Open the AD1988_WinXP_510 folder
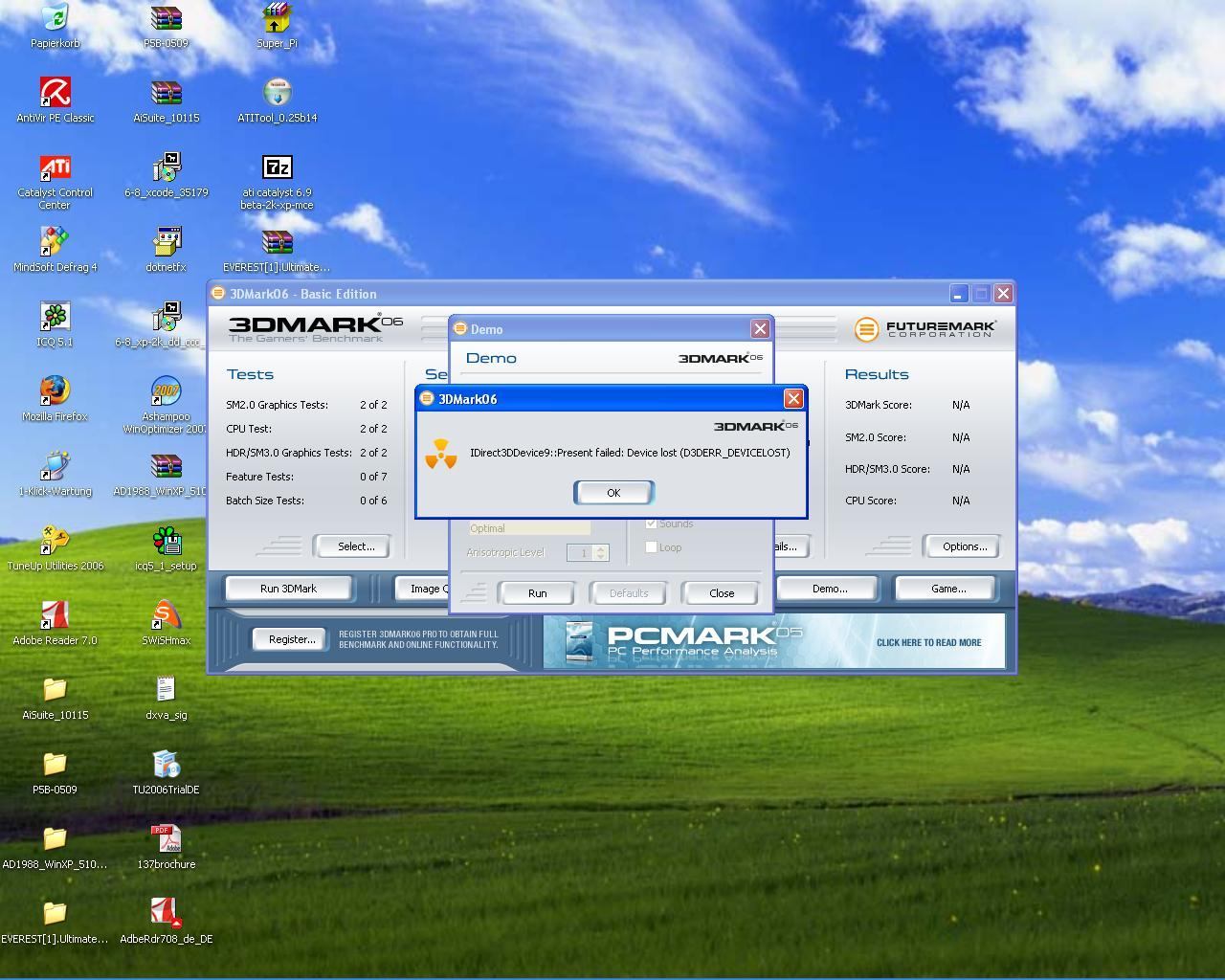 (56, 839)
